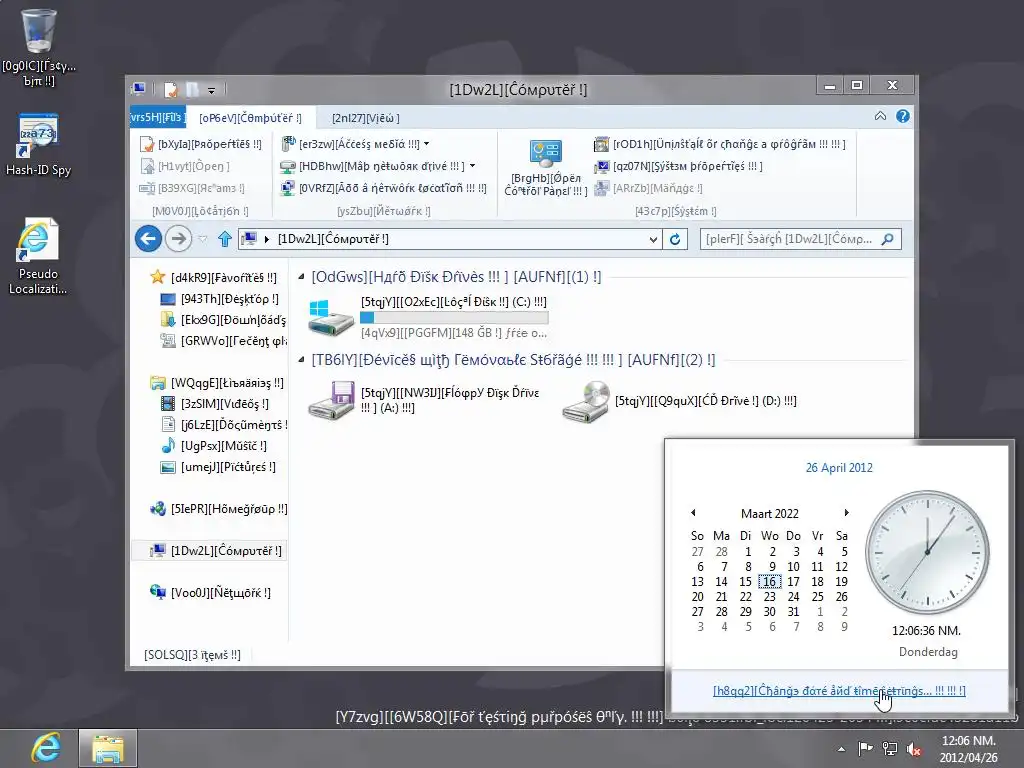Click the back navigation arrow
This screenshot has height=768, width=1024.
pos(148,238)
